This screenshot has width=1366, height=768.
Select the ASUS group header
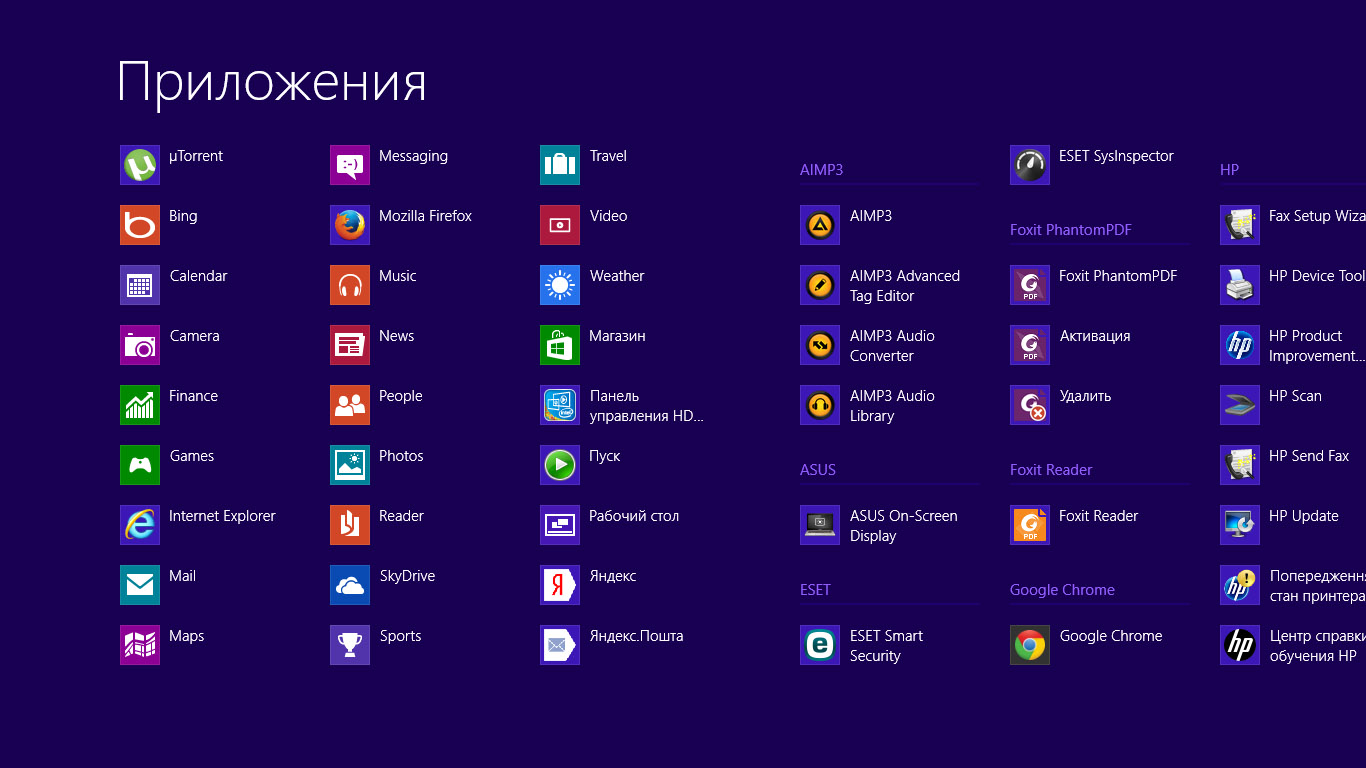818,470
